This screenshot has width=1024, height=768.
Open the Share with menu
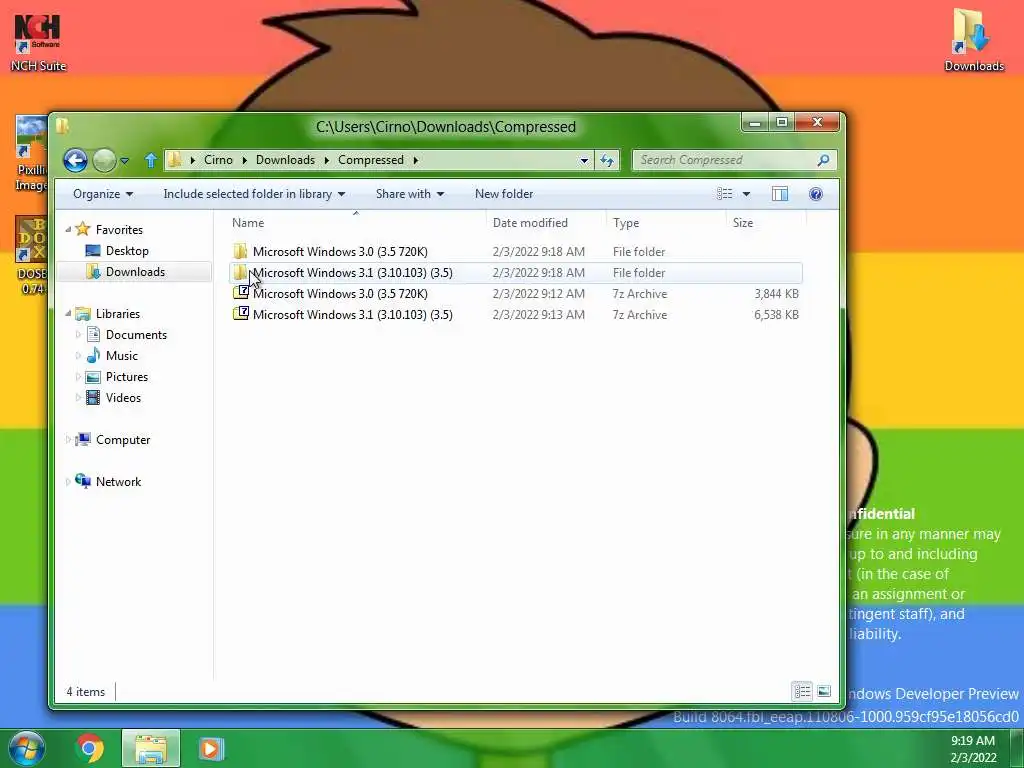(x=409, y=194)
